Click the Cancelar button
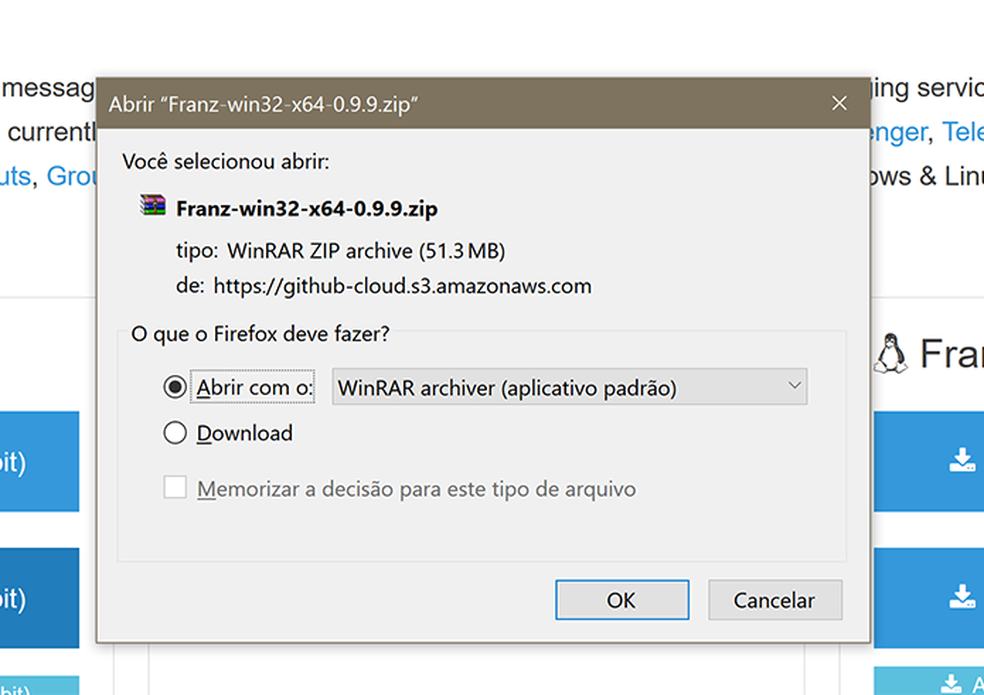Screen dimensions: 984x695 coord(775,600)
